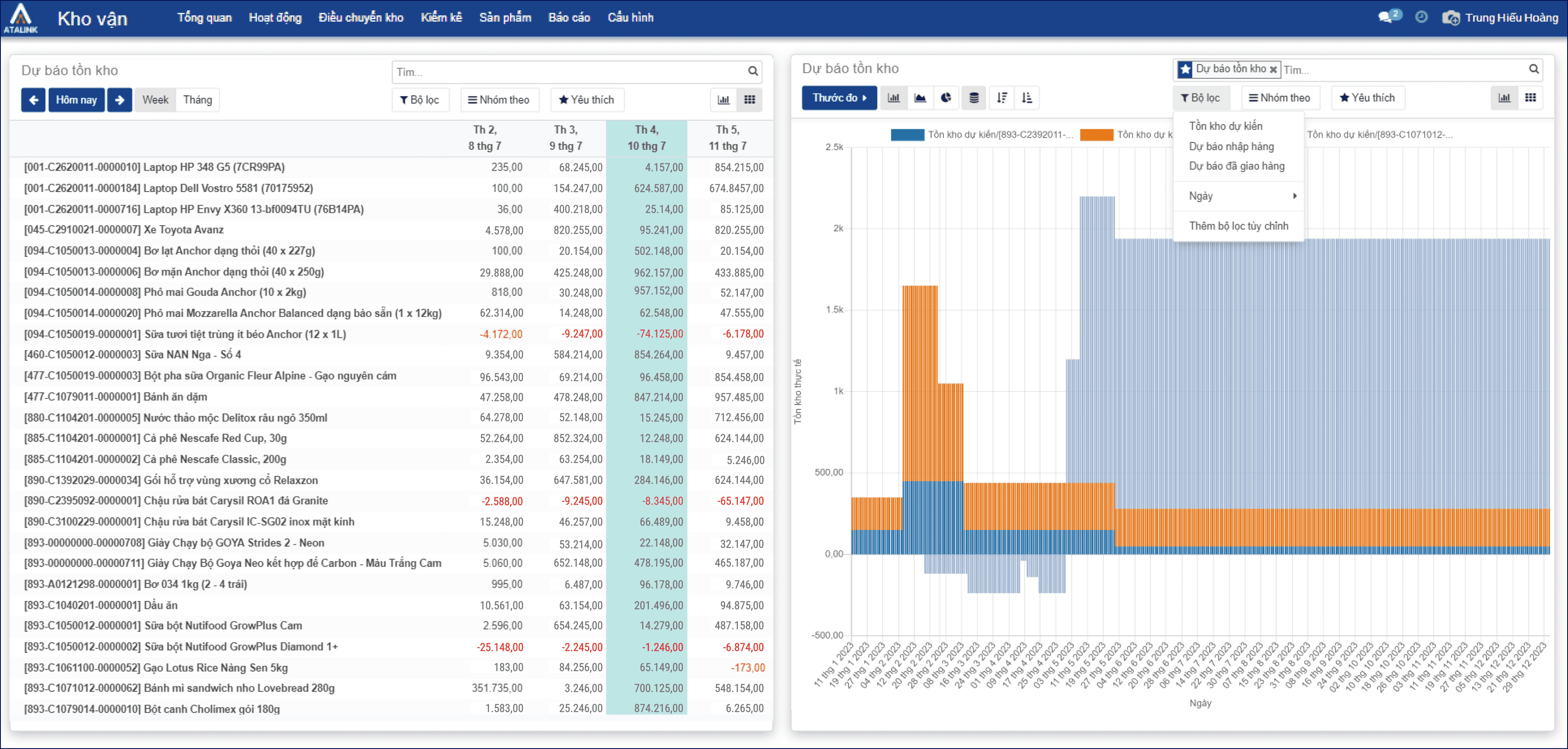Go to next period arrow
Screen dimensions: 1568x749
point(119,100)
